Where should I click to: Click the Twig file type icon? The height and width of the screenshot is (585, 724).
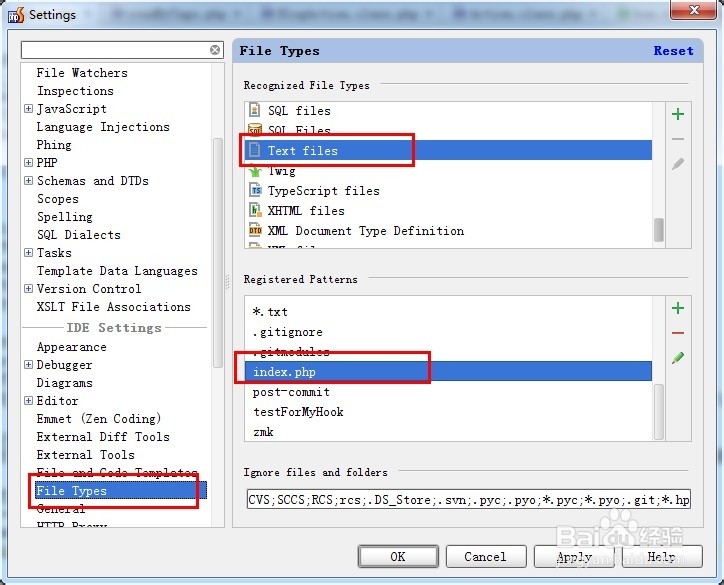[255, 171]
